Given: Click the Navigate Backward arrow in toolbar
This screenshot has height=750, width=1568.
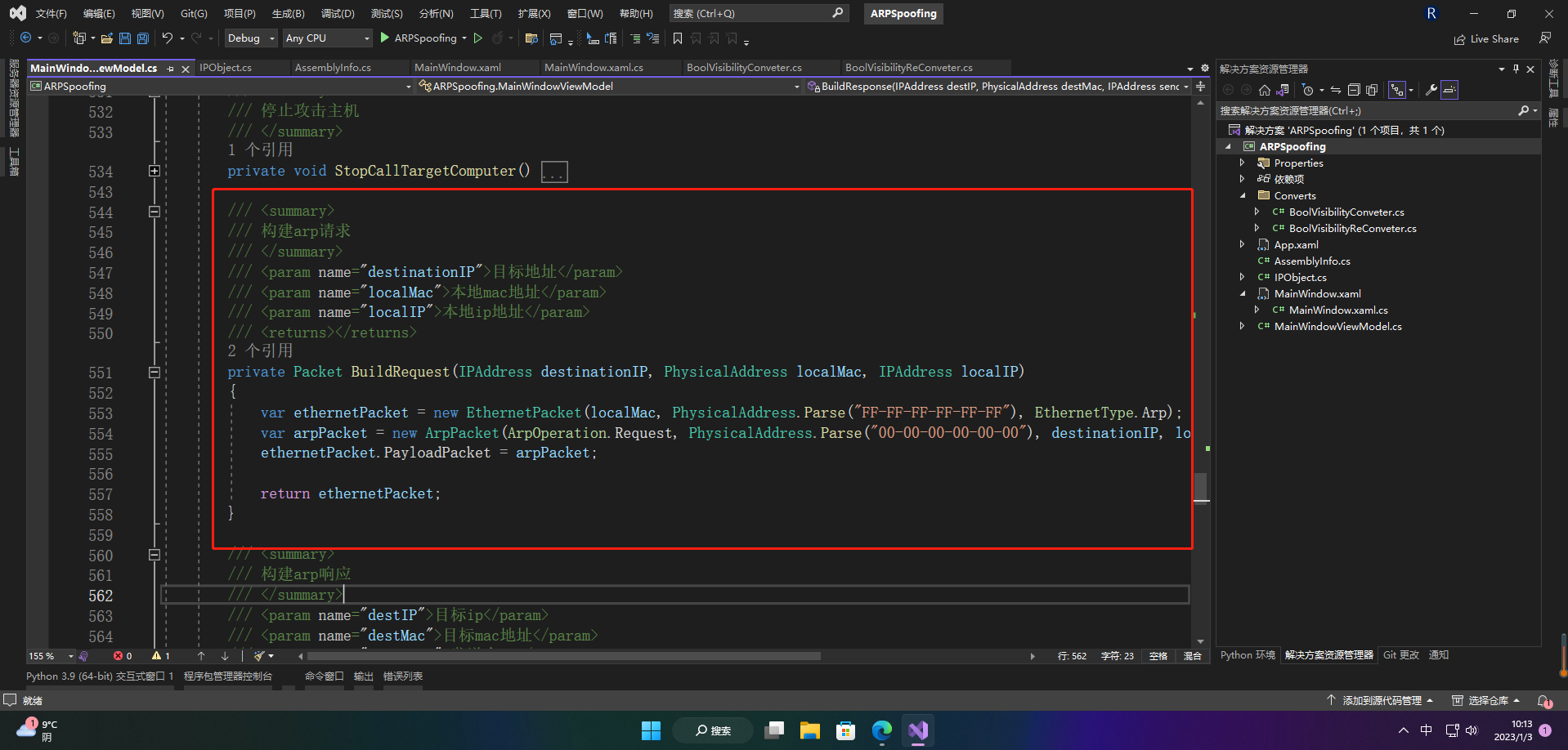Looking at the screenshot, I should pos(26,38).
